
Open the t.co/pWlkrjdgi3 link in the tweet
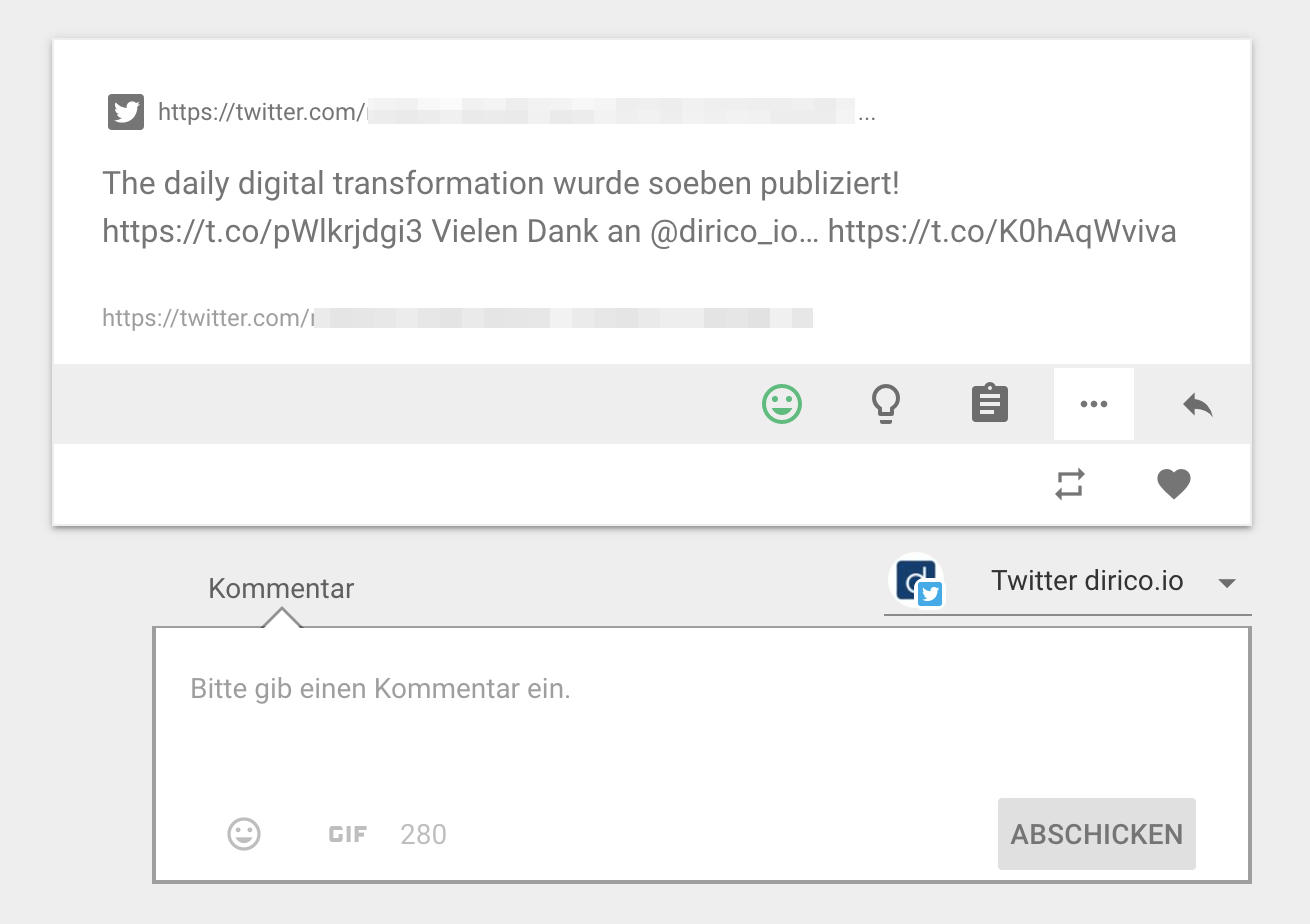(262, 232)
